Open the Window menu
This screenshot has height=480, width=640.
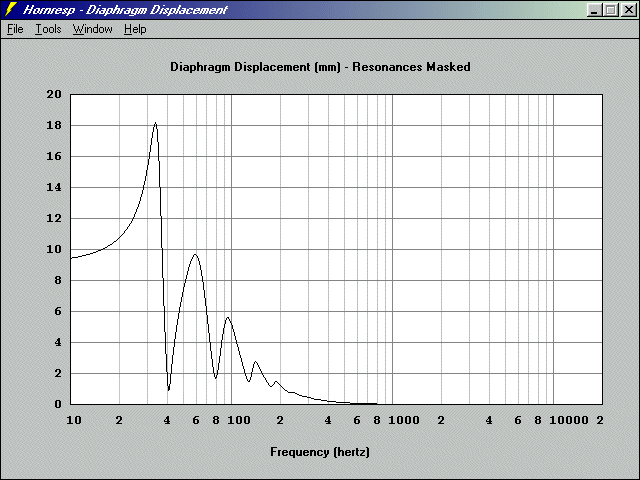click(x=93, y=29)
